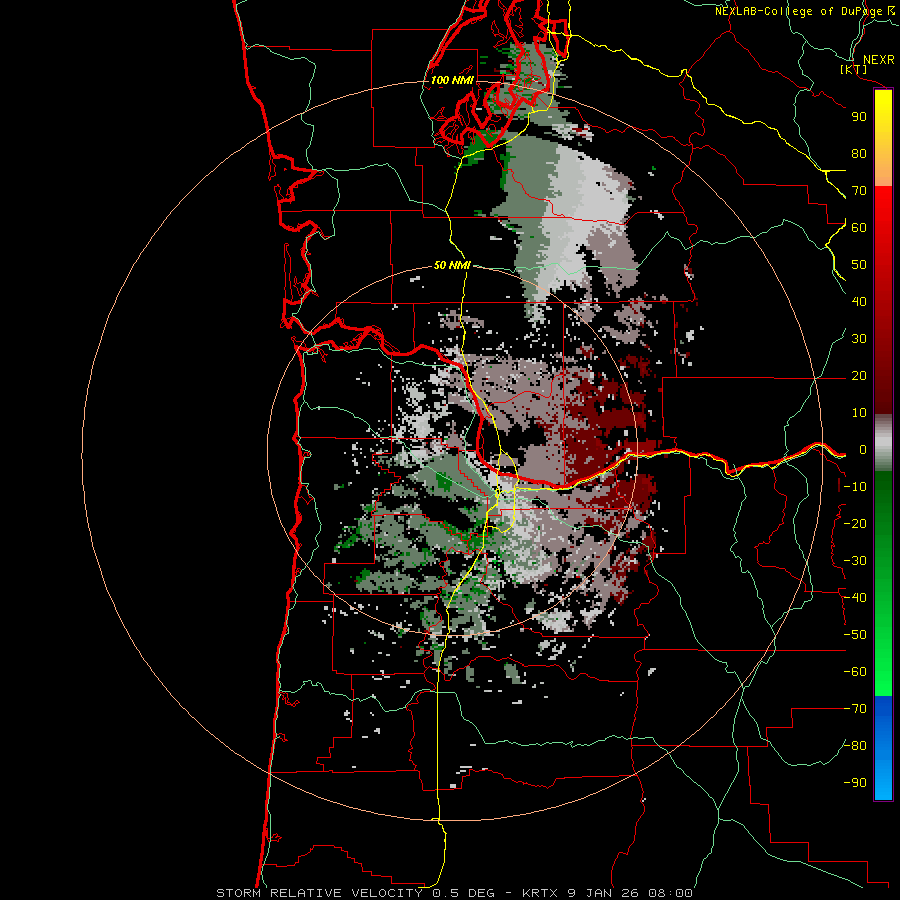
Task: Select the 80 value on the velocity scale
Action: click(x=859, y=154)
